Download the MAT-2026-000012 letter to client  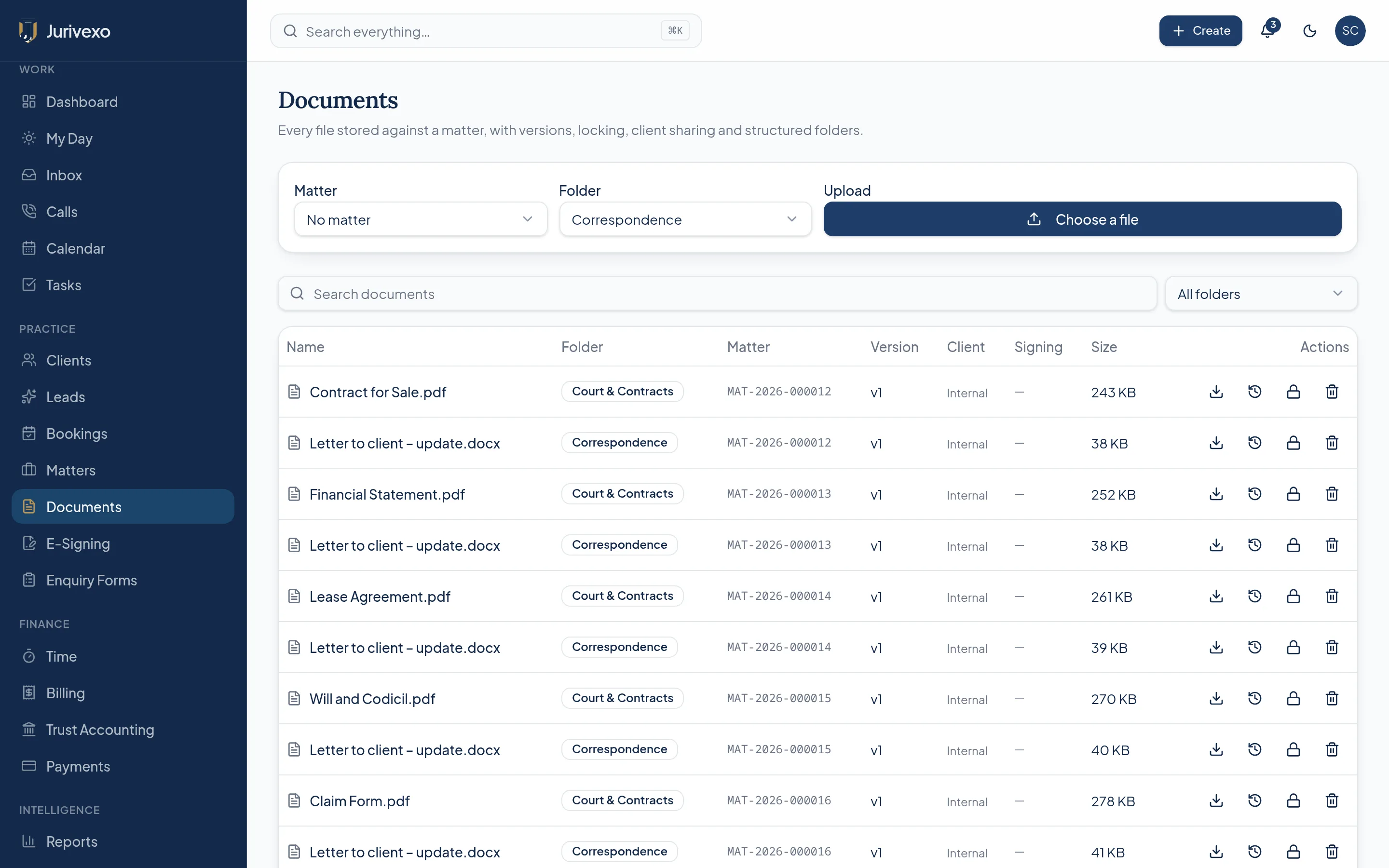pyautogui.click(x=1216, y=443)
